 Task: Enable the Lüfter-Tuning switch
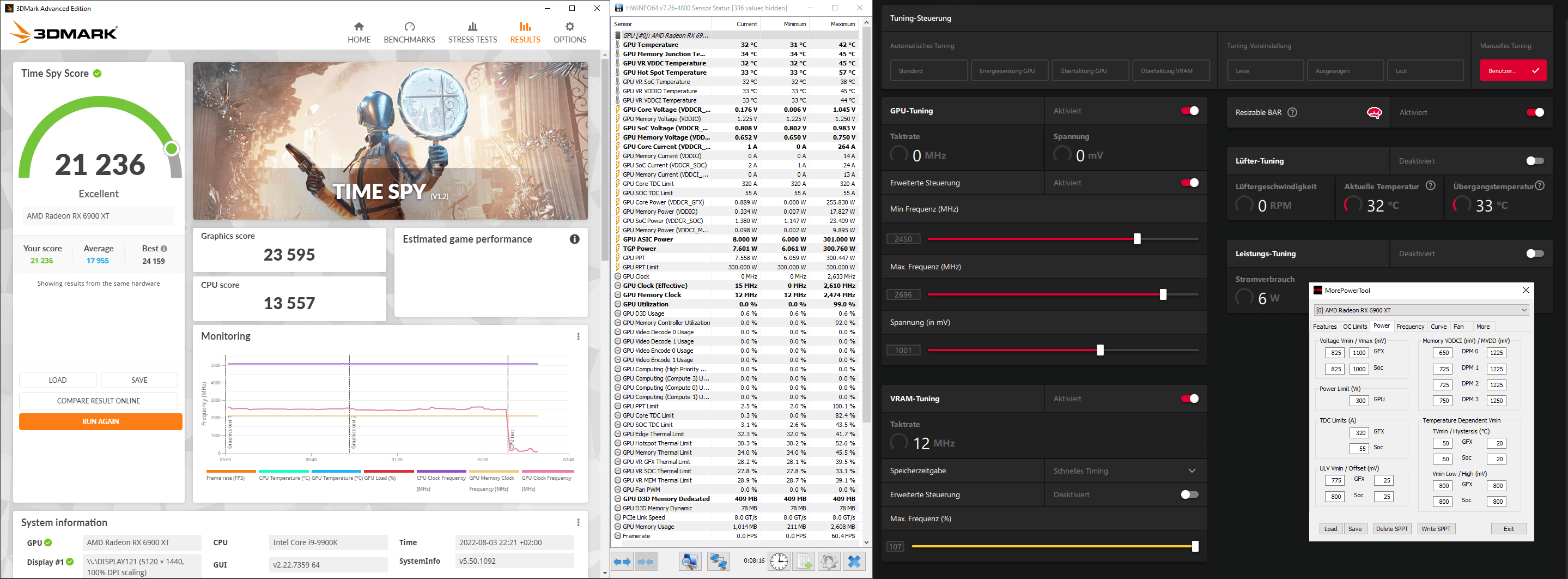(1535, 161)
